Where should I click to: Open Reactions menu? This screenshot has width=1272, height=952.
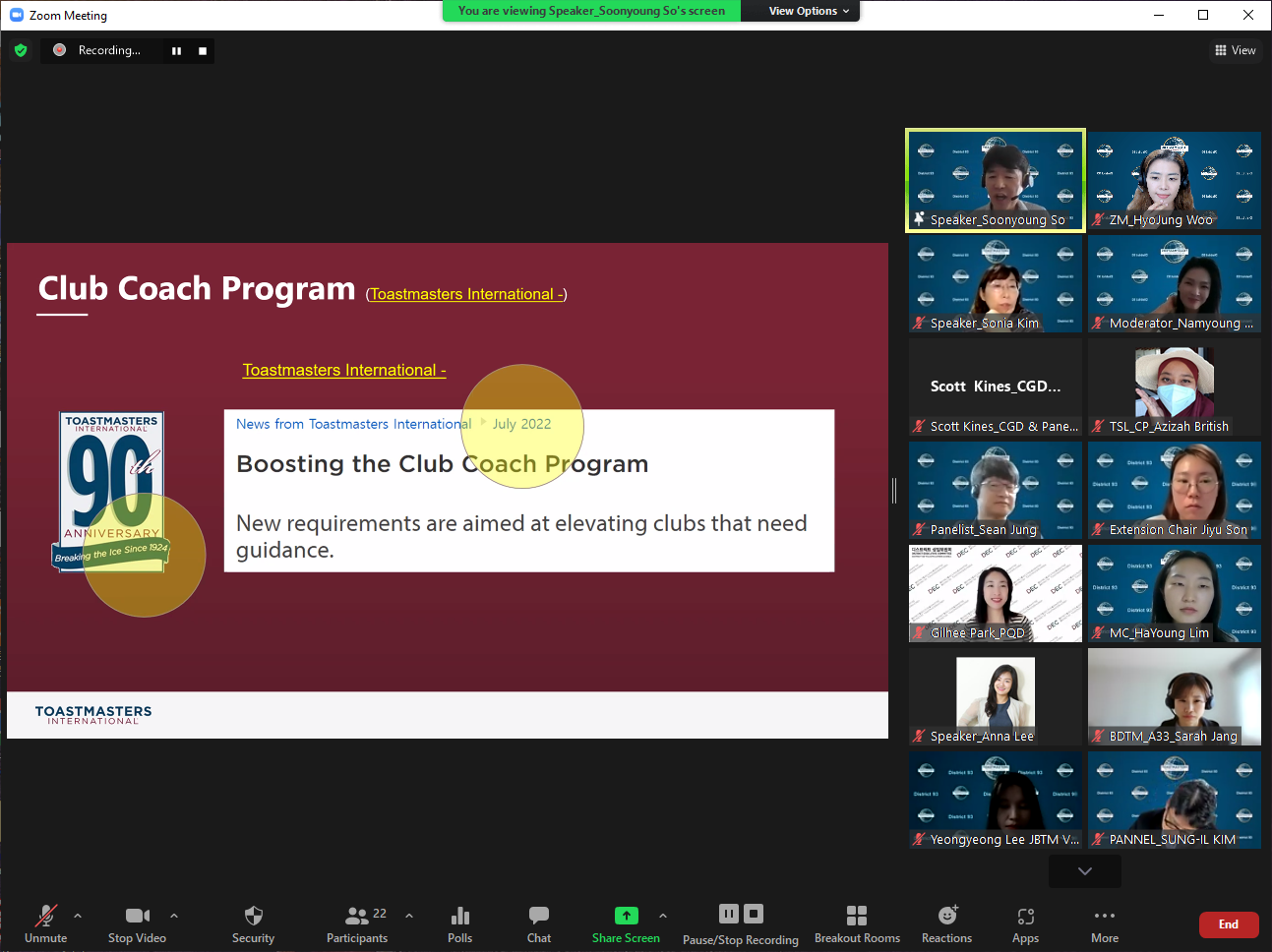point(947,923)
